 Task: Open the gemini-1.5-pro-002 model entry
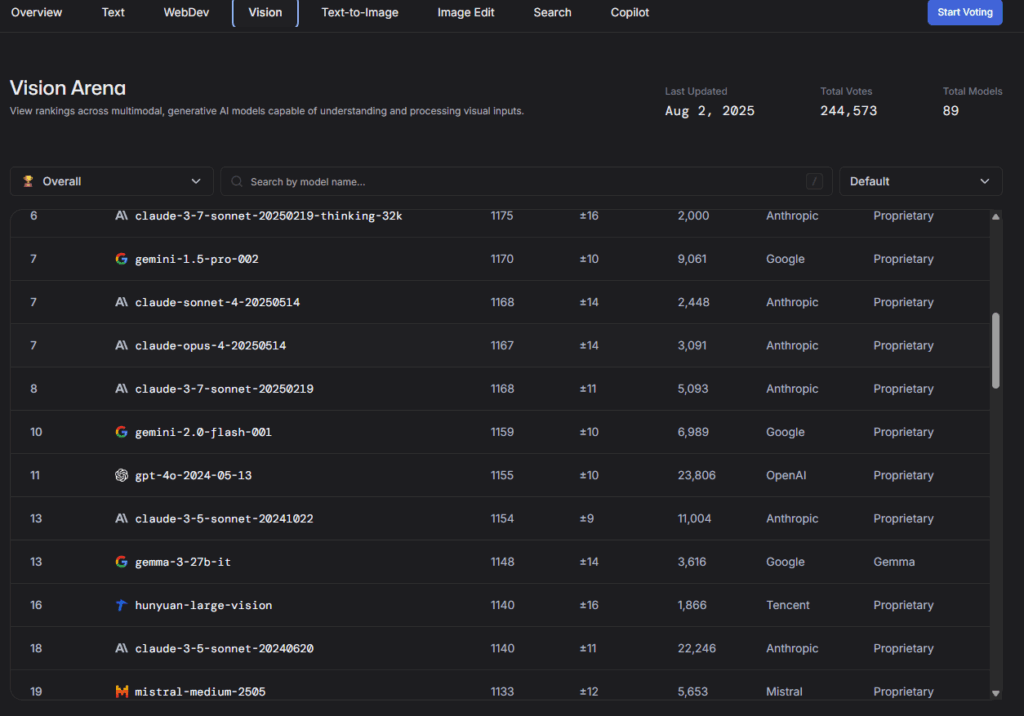(197, 259)
